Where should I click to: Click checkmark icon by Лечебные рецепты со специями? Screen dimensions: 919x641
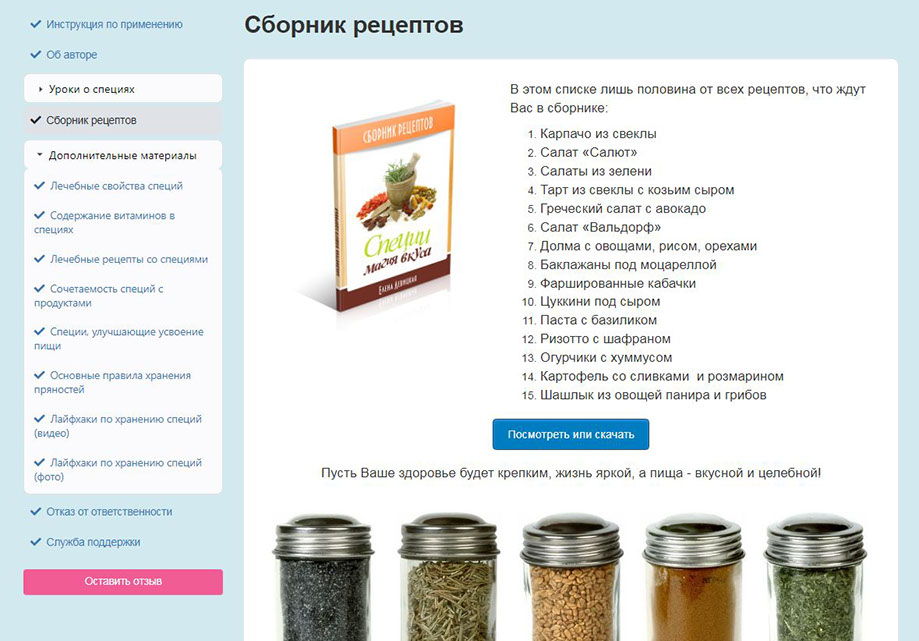coord(39,259)
